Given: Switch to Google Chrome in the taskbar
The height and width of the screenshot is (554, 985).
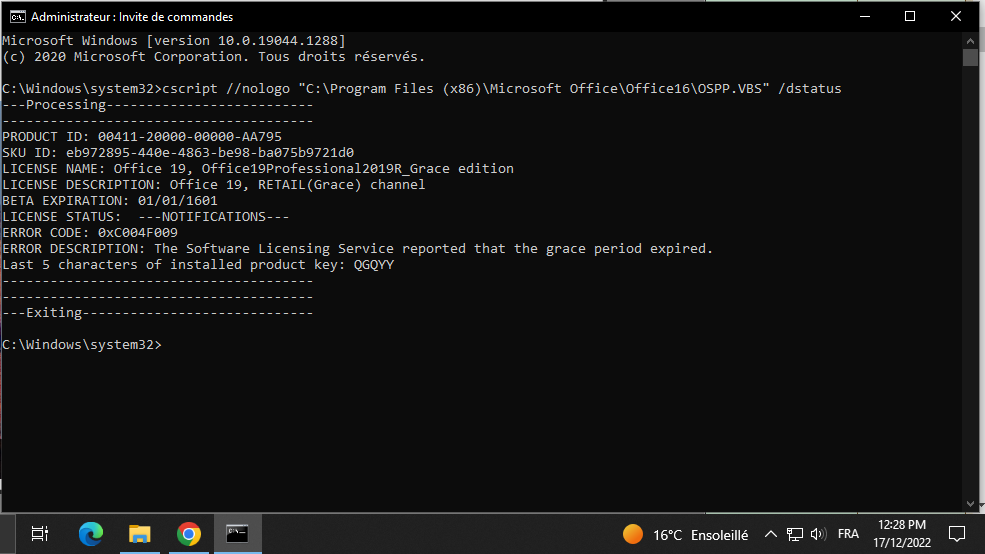Looking at the screenshot, I should 188,534.
